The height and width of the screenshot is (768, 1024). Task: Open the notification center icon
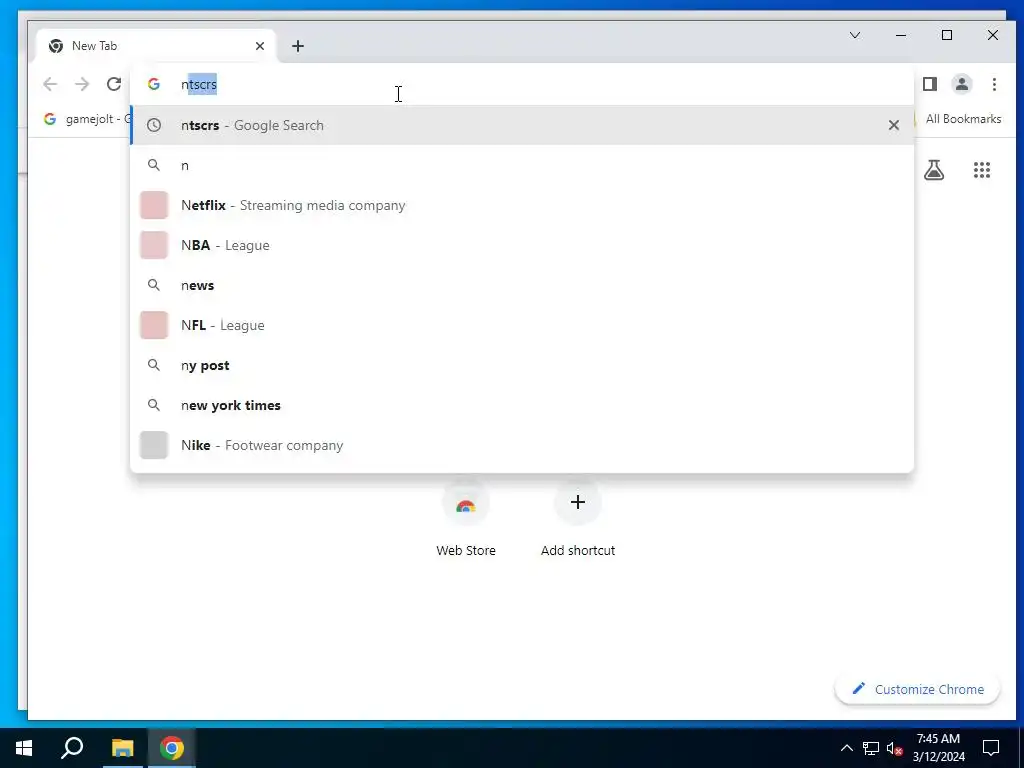pyautogui.click(x=991, y=748)
